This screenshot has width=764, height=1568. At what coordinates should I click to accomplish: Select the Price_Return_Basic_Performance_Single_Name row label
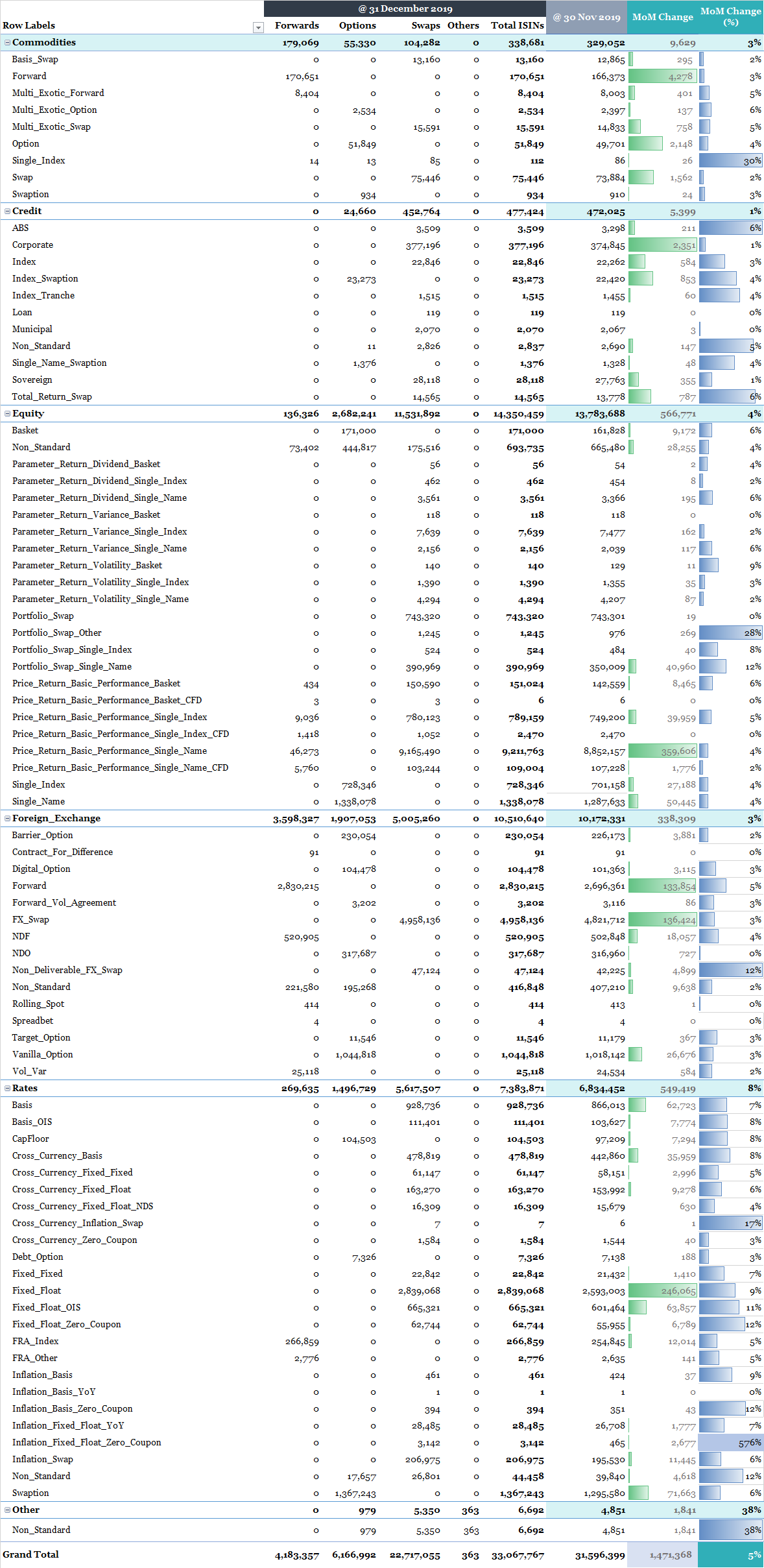[x=110, y=751]
